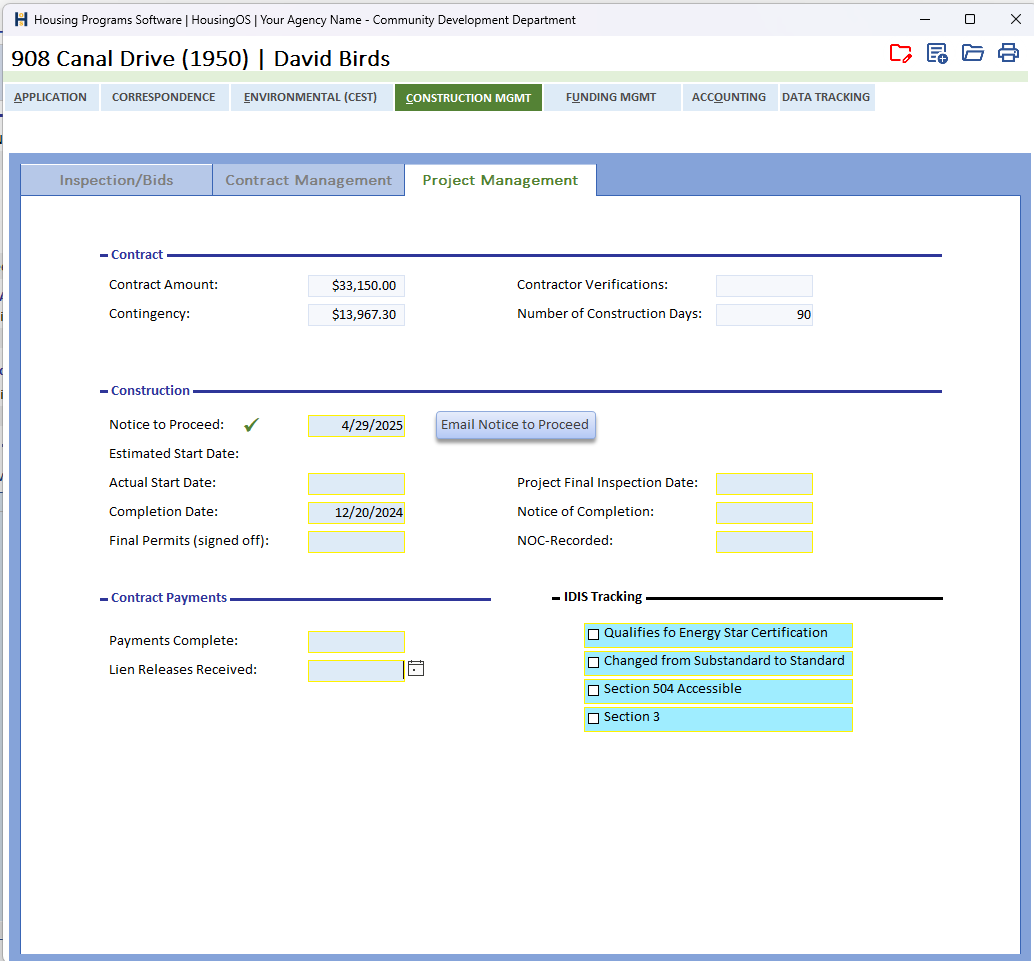
Task: Select Project Management sub-tab
Action: 501,180
